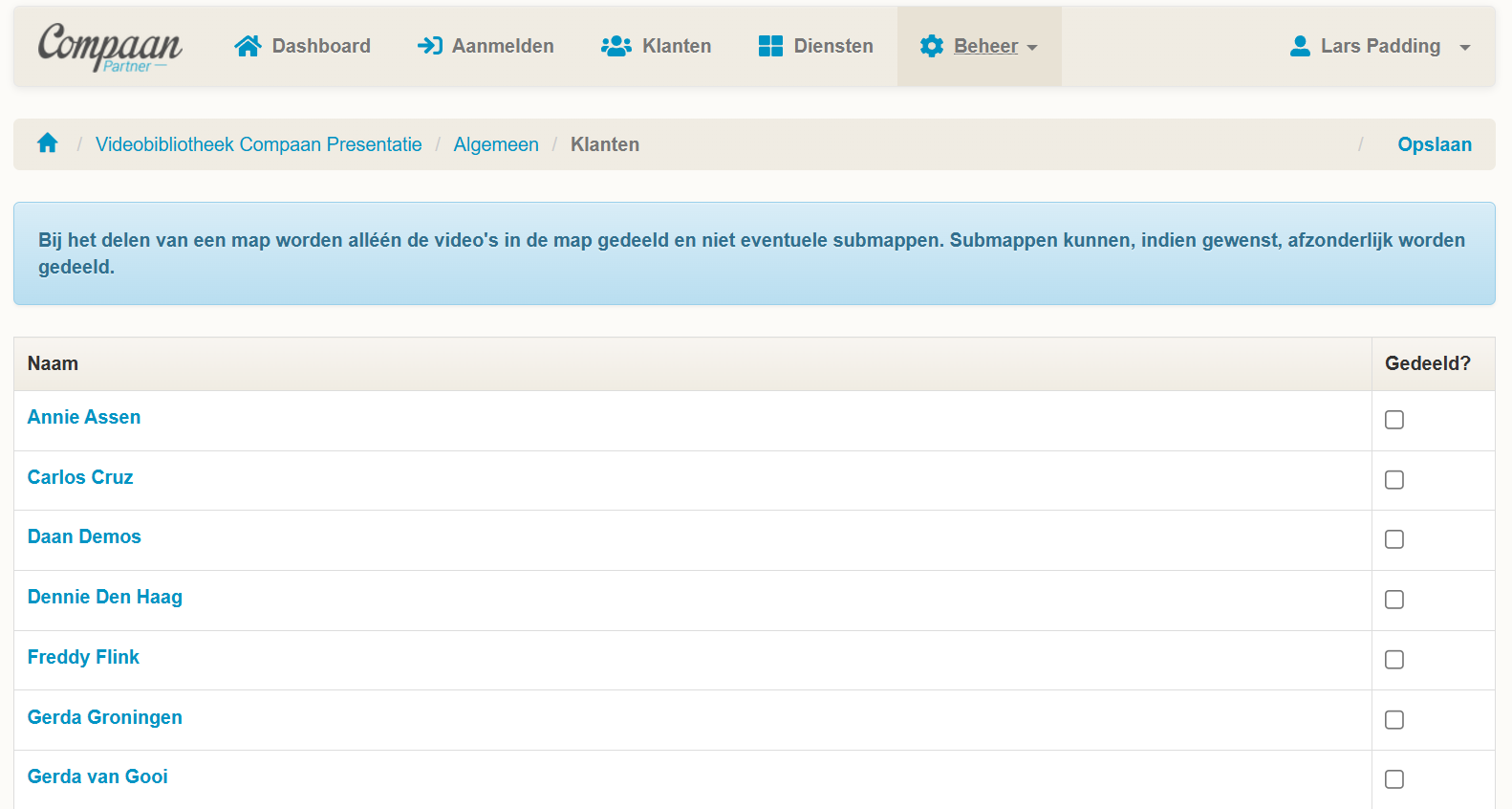The image size is (1512, 809).
Task: Go to home via breadcrumb house icon
Action: point(48,143)
